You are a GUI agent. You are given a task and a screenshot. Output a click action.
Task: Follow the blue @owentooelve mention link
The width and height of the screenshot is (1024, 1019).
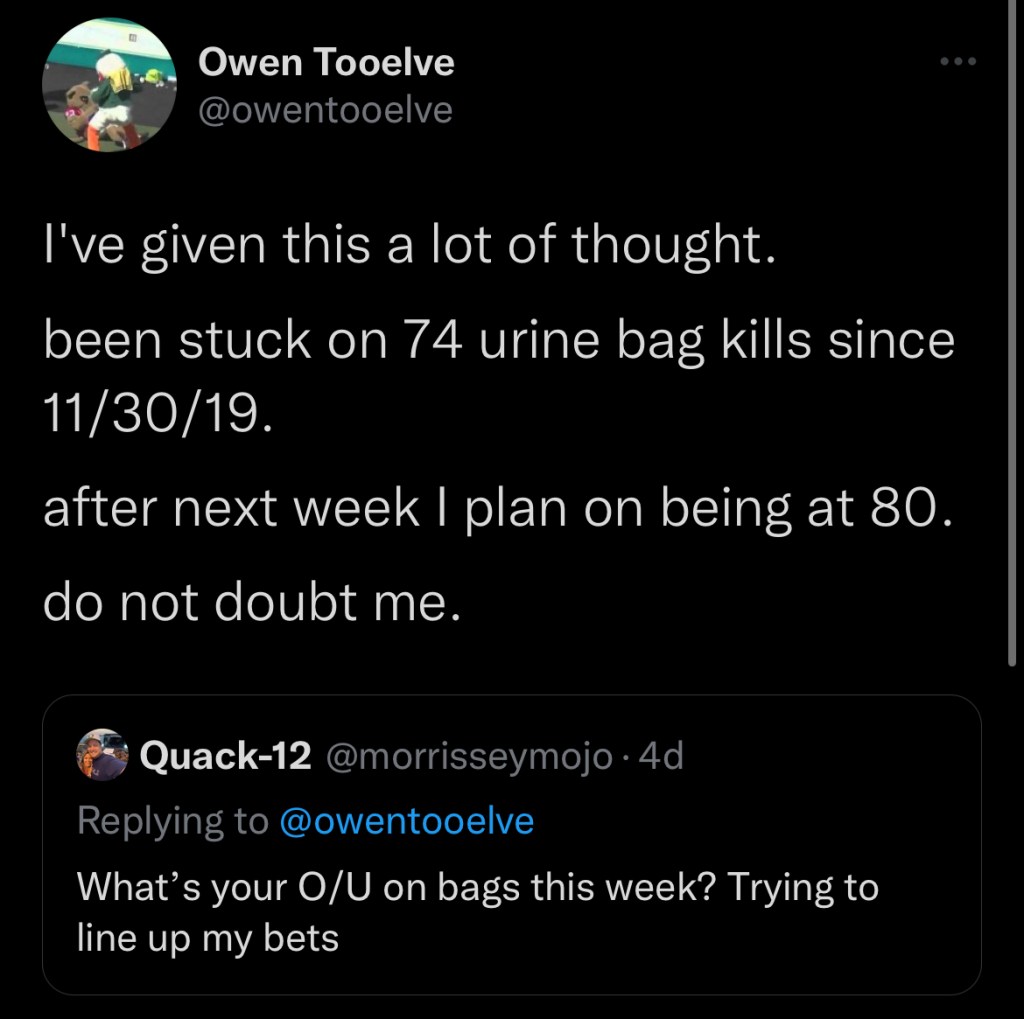point(406,821)
